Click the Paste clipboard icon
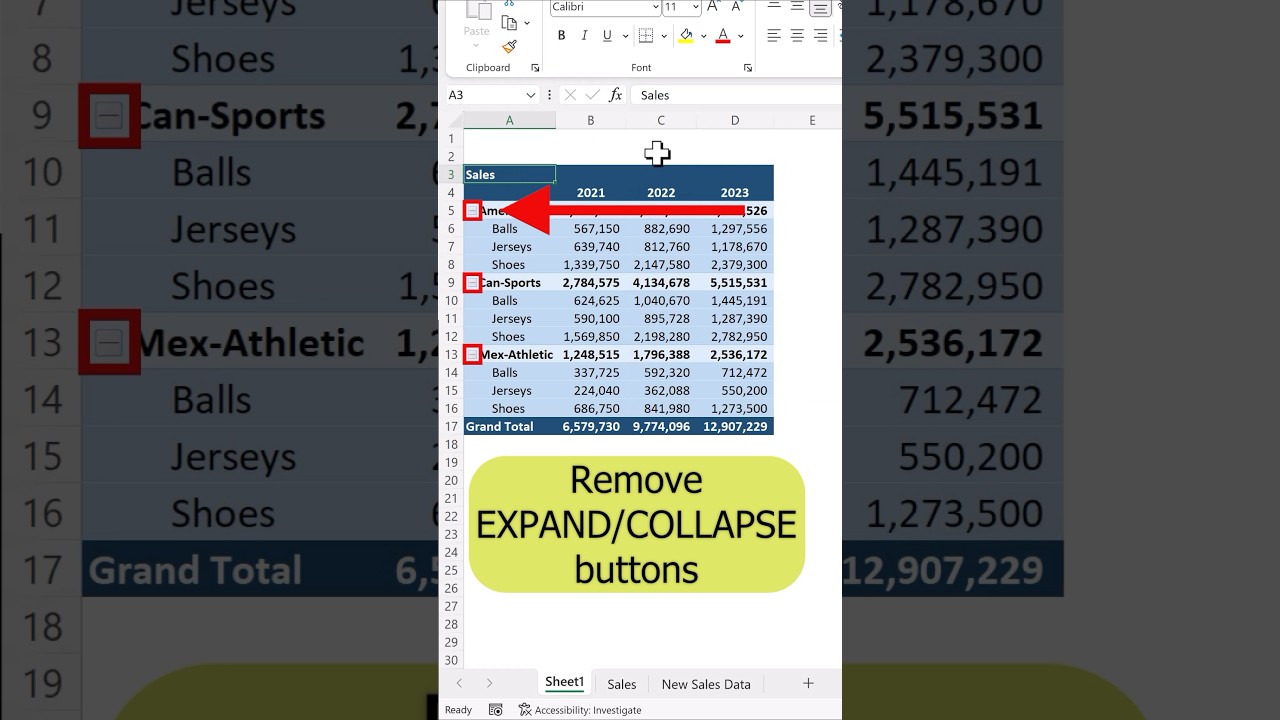Image resolution: width=1280 pixels, height=720 pixels. click(479, 12)
